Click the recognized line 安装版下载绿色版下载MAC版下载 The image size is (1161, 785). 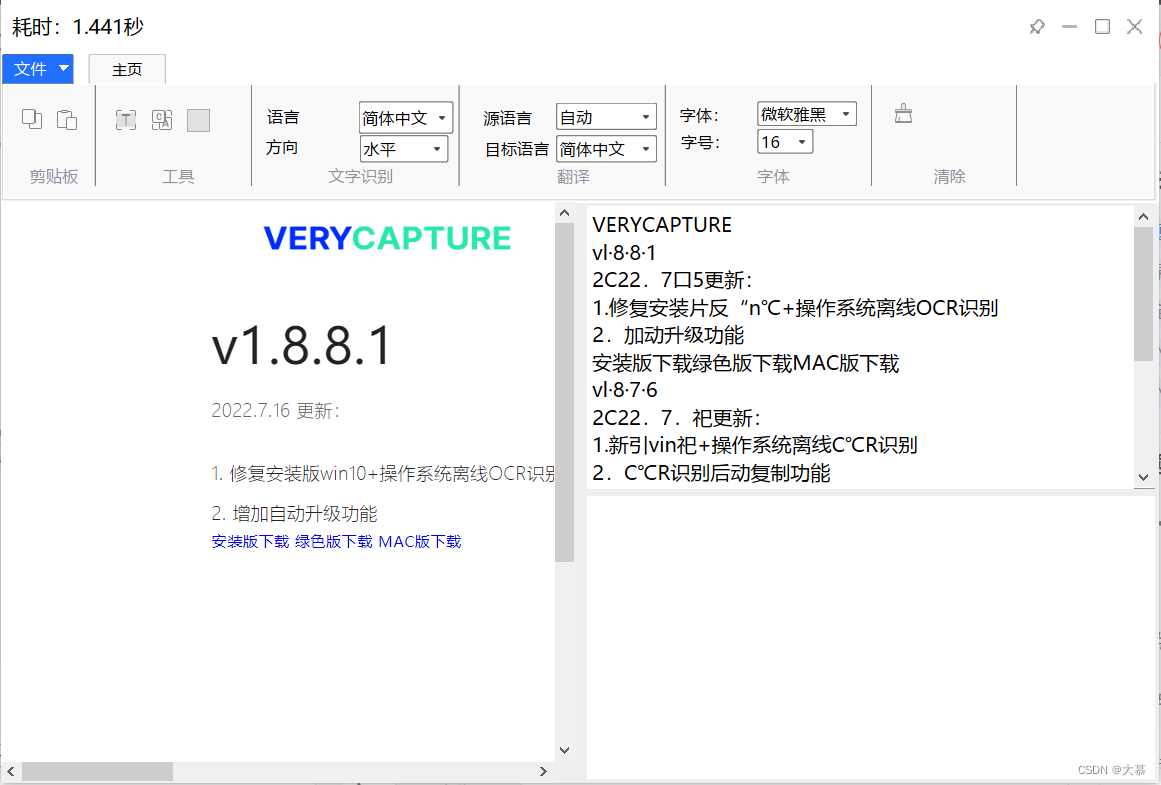coord(746,364)
